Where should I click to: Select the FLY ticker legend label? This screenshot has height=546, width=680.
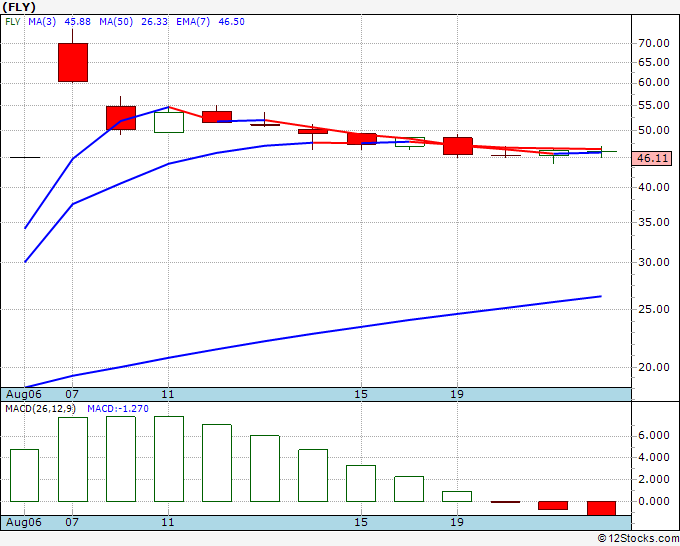(13, 22)
